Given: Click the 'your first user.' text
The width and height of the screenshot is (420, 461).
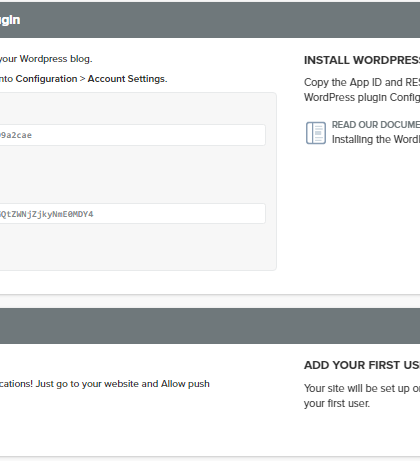Looking at the screenshot, I should click(337, 403).
